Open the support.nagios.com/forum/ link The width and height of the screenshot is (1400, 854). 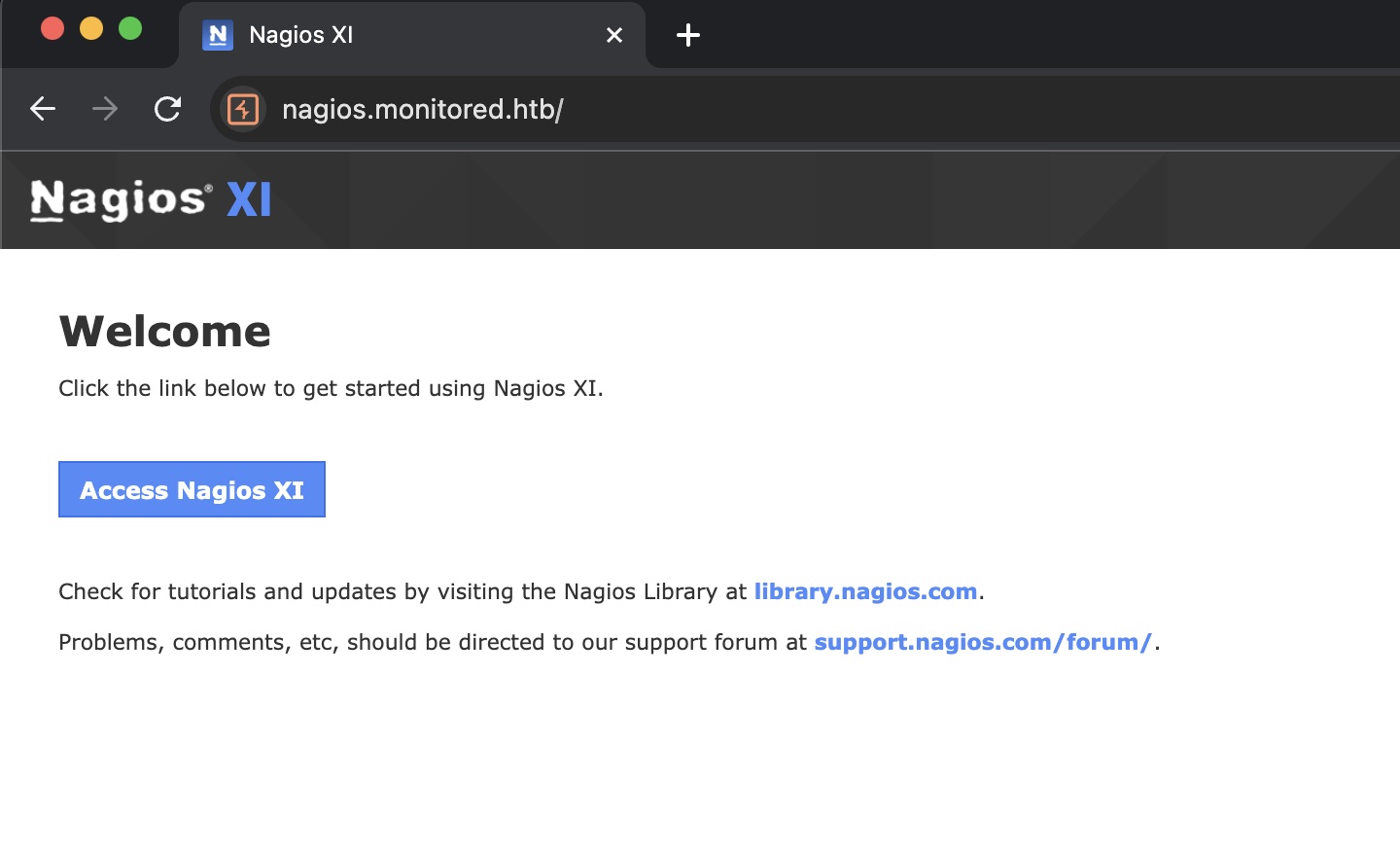click(x=983, y=642)
